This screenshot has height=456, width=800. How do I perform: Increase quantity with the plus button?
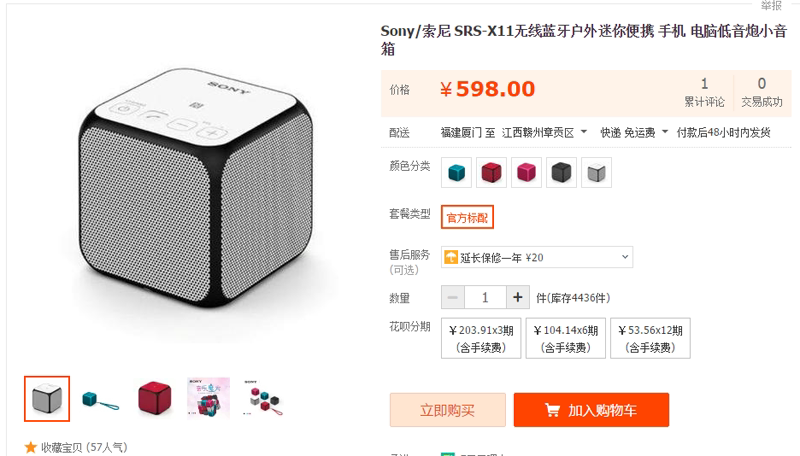tap(517, 297)
